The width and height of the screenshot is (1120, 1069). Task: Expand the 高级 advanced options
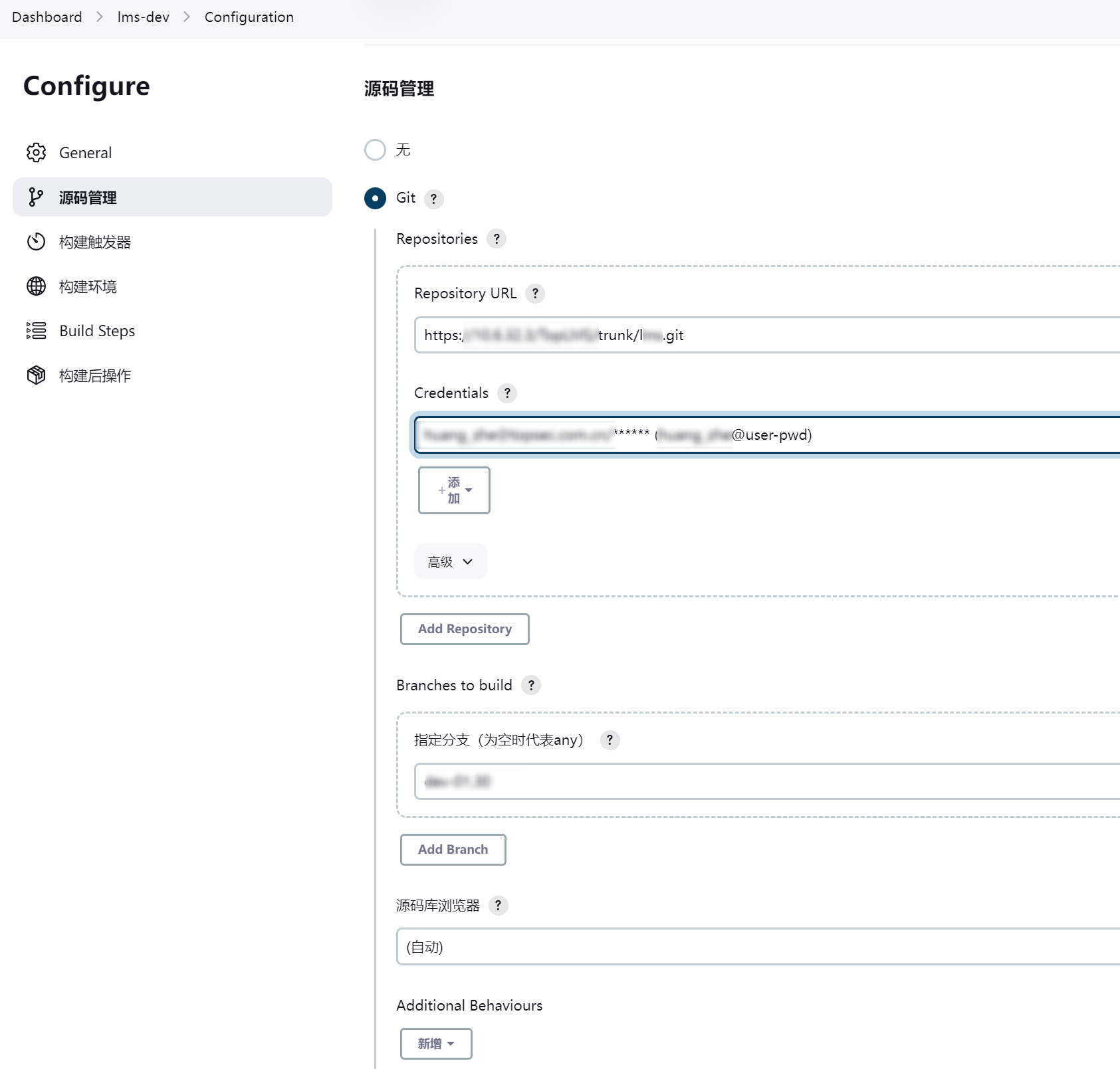click(451, 562)
